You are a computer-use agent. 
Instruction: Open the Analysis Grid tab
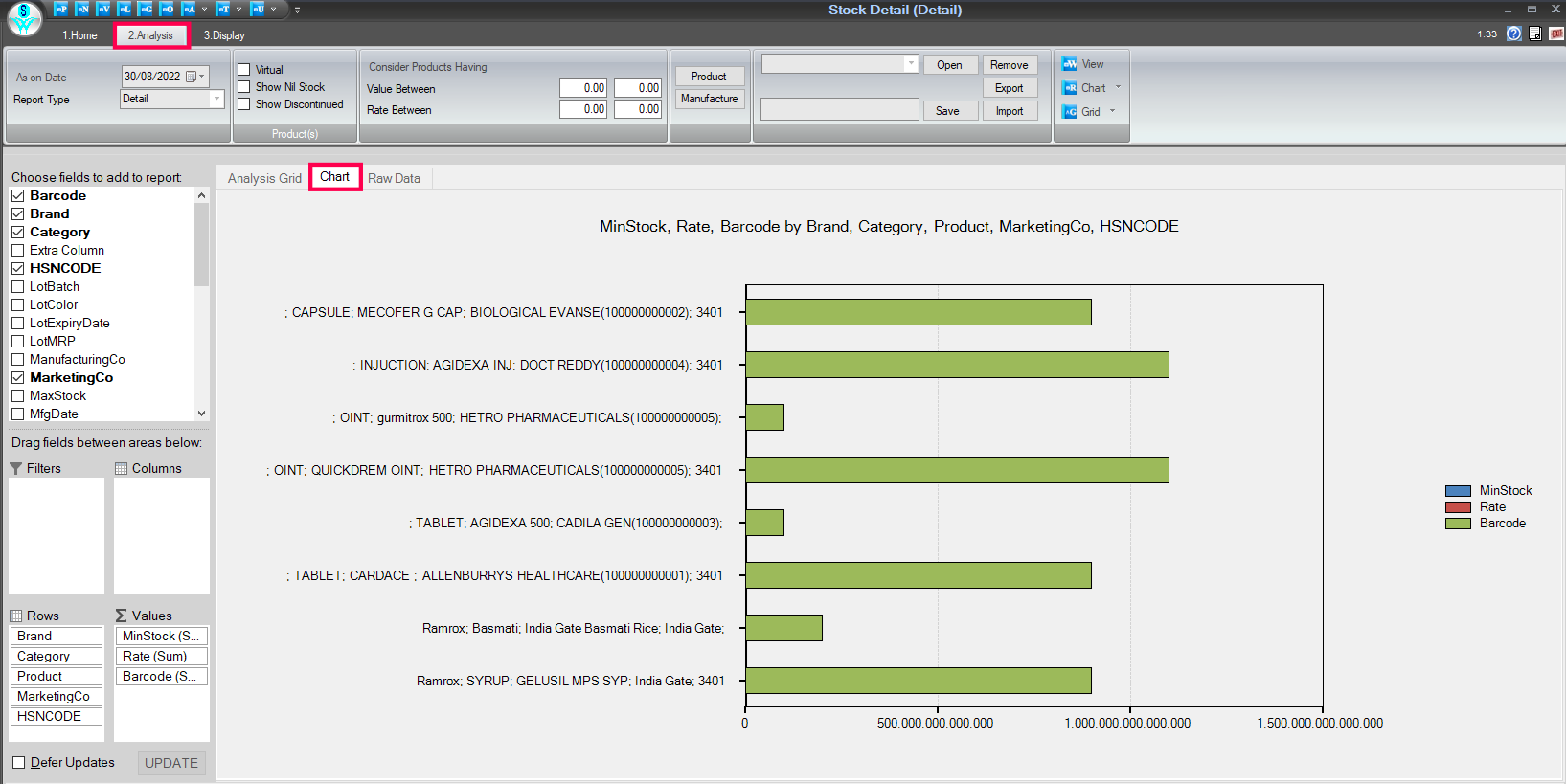[x=264, y=178]
